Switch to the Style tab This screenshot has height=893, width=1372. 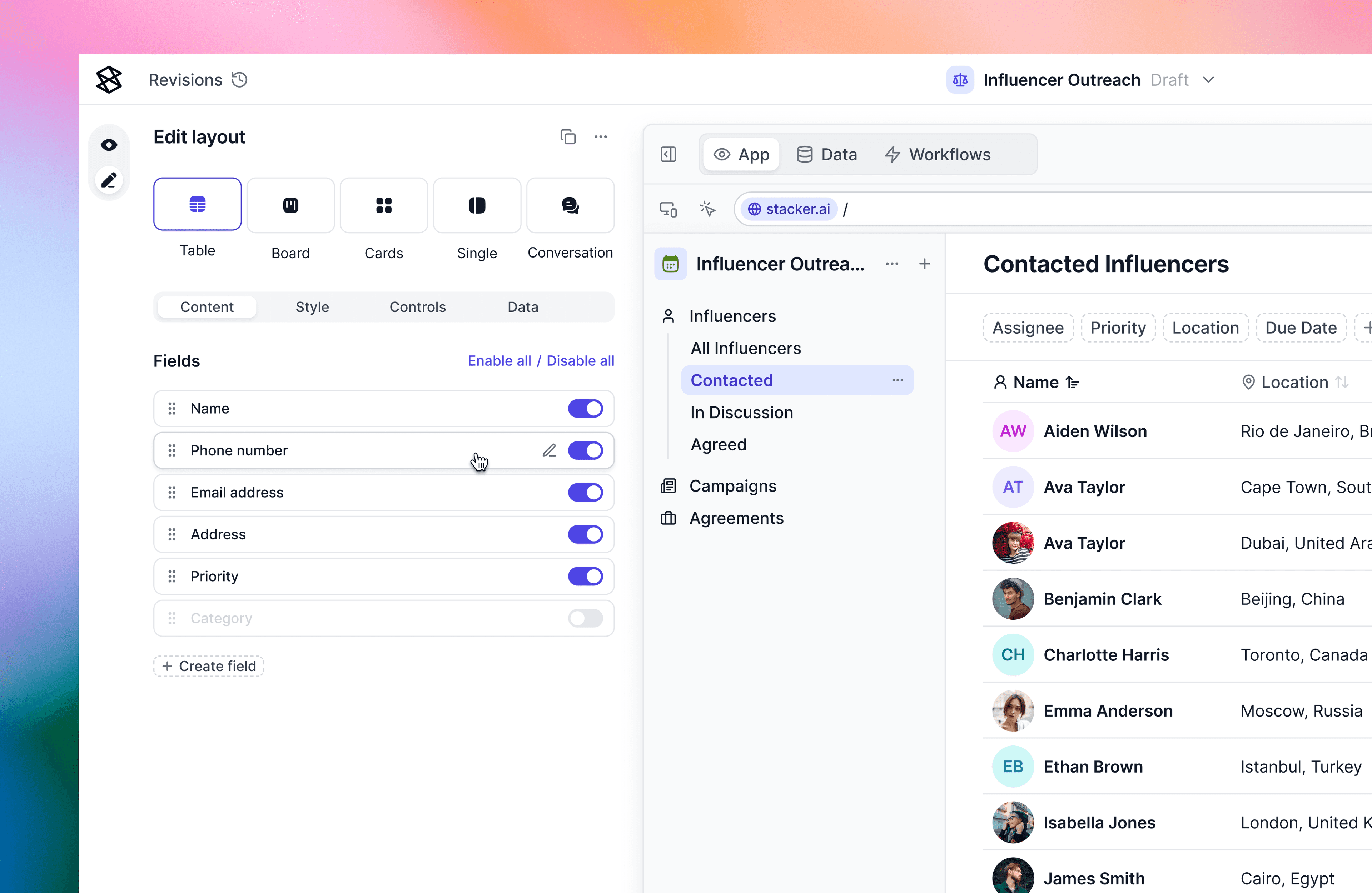click(x=312, y=307)
